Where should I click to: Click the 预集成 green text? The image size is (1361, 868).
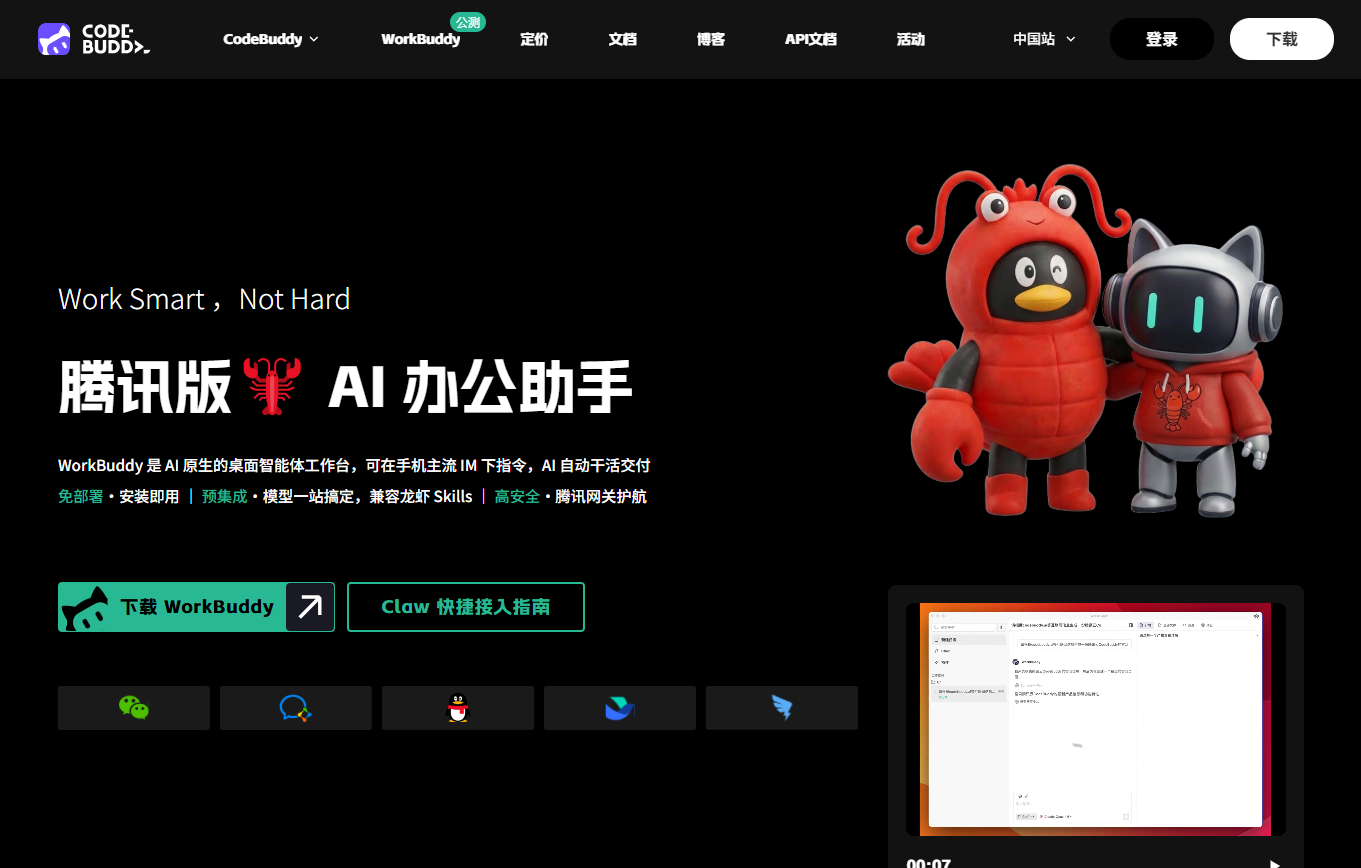pos(224,496)
